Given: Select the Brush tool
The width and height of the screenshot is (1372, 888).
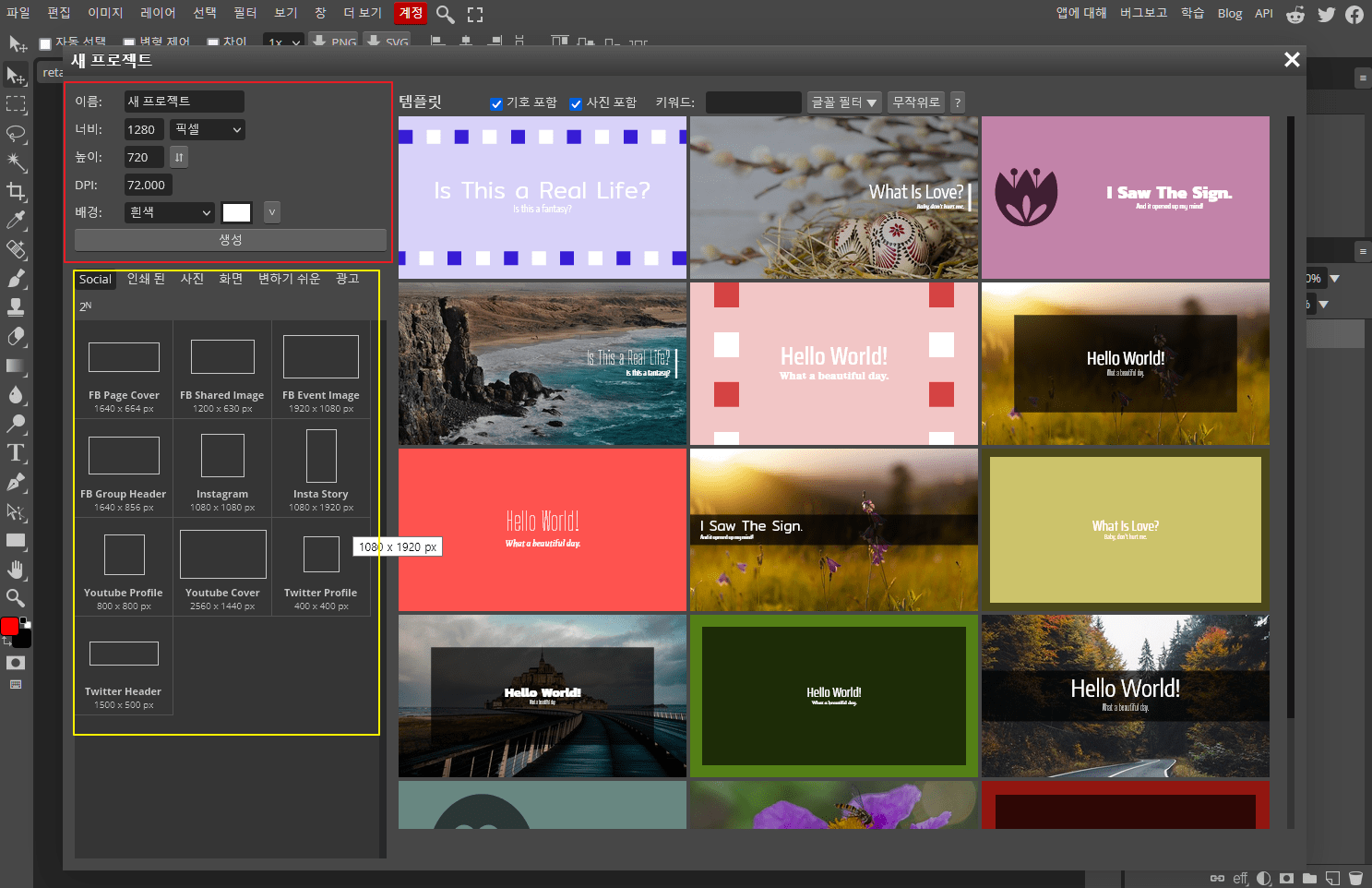Looking at the screenshot, I should 16,278.
